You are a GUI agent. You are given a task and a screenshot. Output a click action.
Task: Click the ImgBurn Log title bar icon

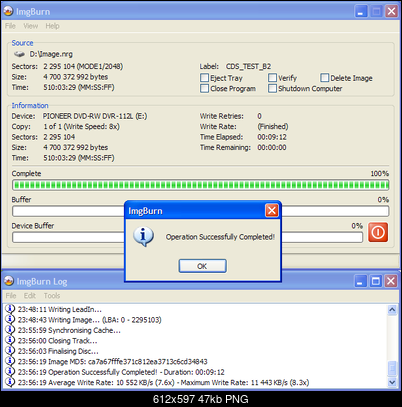tap(9, 281)
